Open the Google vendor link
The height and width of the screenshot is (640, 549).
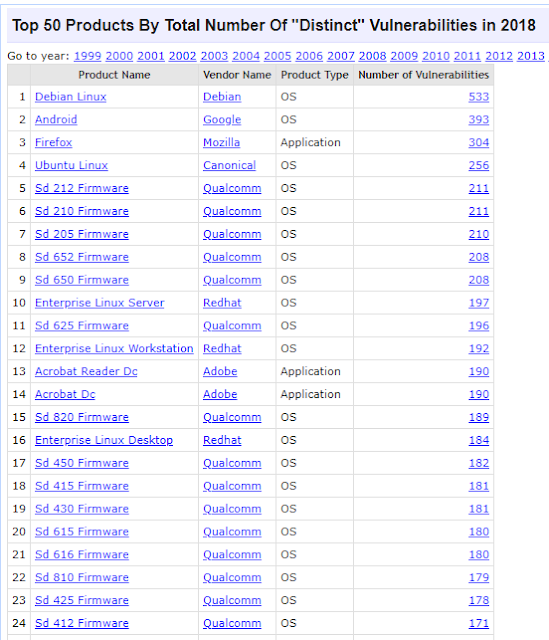(x=222, y=120)
